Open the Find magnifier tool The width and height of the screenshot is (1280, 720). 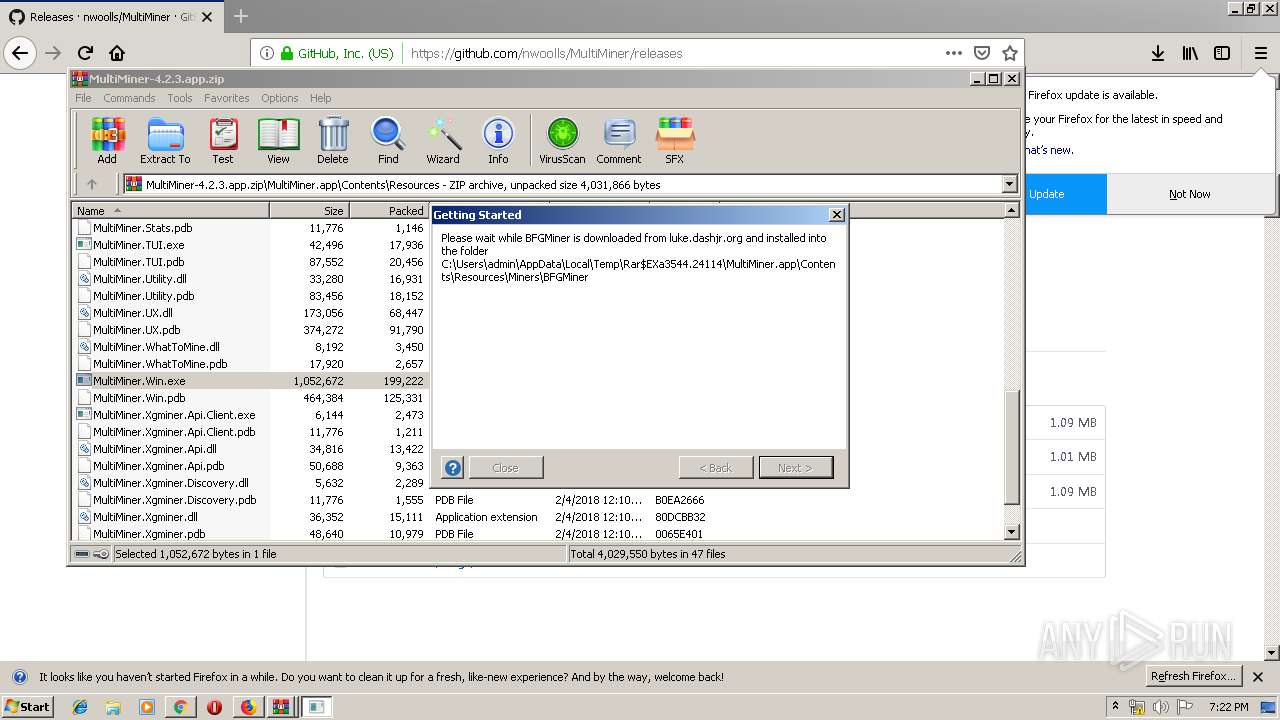[x=388, y=140]
